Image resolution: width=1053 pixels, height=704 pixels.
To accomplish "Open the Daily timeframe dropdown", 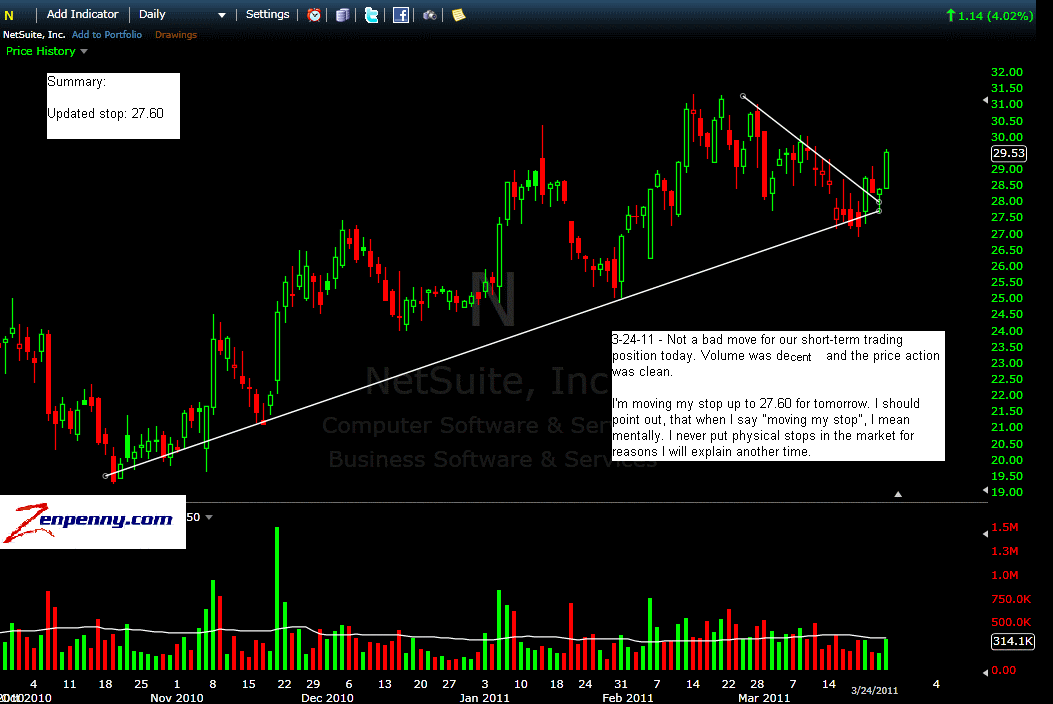I will click(182, 14).
